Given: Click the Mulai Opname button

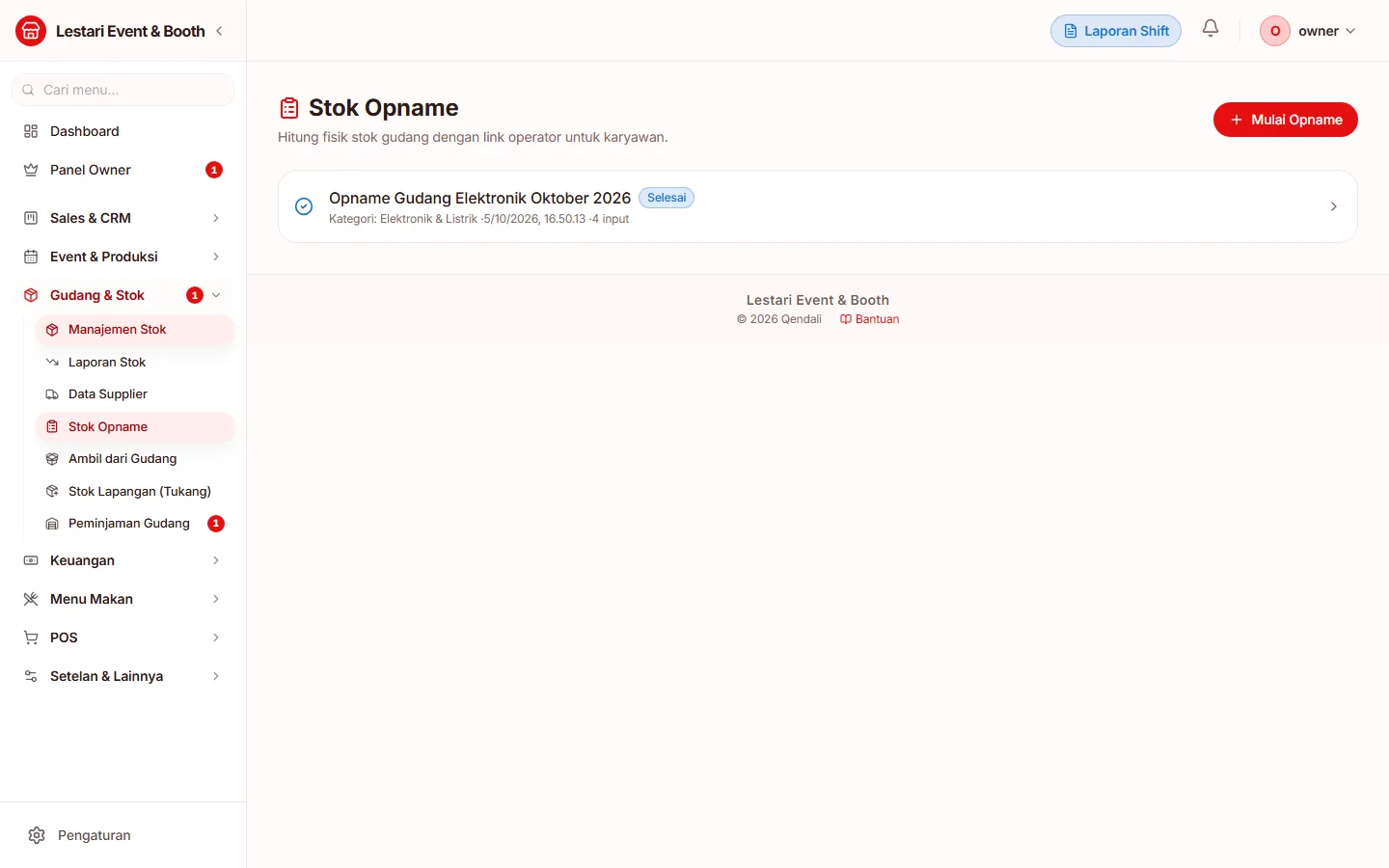Looking at the screenshot, I should [x=1285, y=120].
